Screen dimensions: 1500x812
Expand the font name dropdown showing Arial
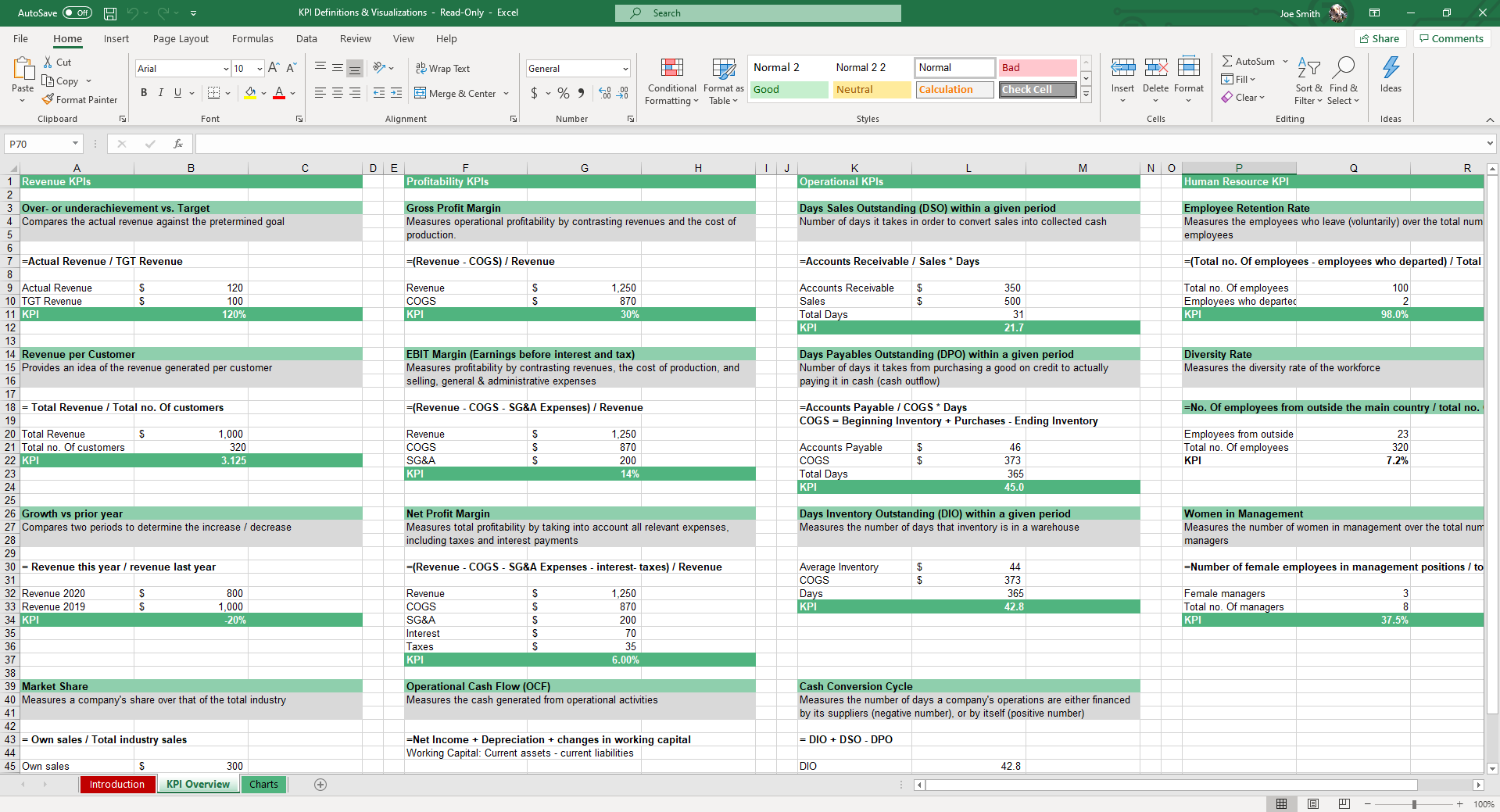[226, 69]
